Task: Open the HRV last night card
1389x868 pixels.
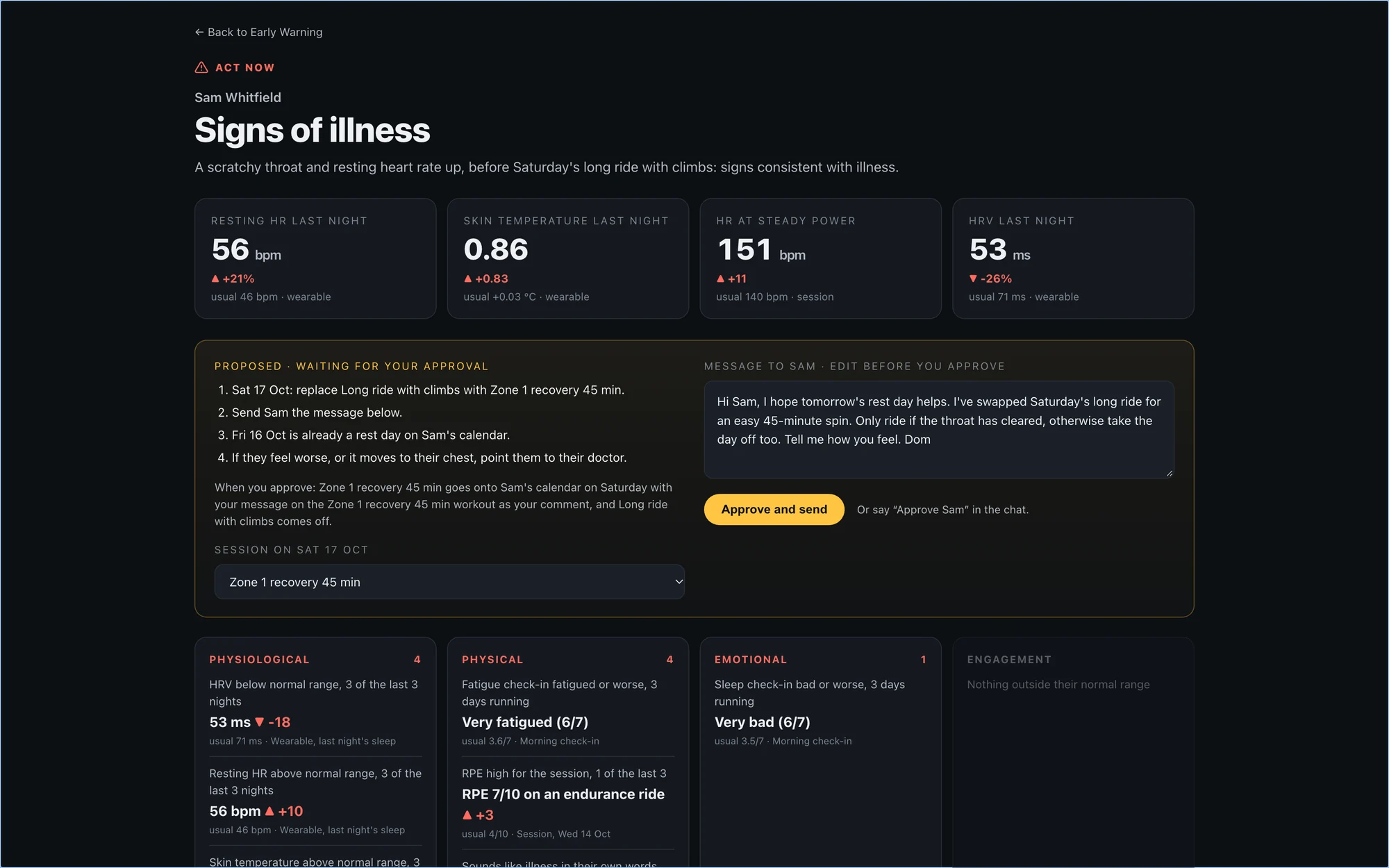Action: [1073, 258]
